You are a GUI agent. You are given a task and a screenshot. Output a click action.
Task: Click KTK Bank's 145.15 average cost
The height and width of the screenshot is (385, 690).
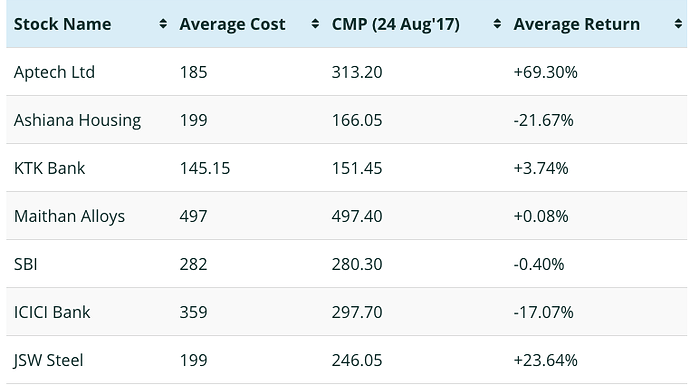point(205,168)
